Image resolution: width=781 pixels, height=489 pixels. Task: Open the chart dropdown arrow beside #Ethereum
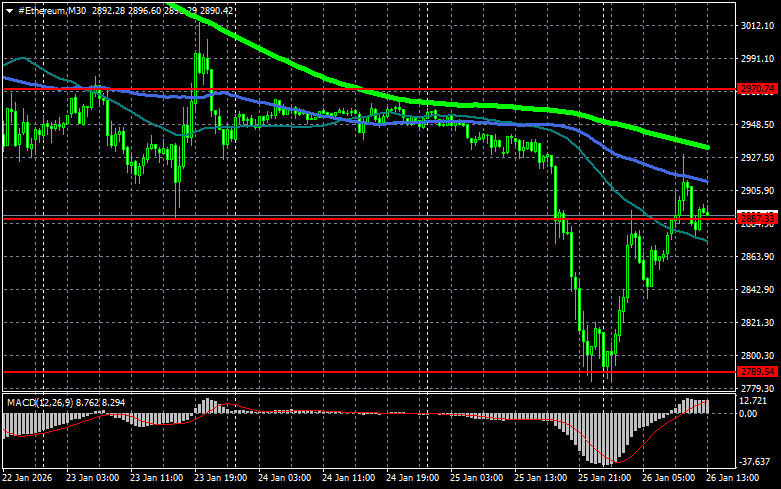9,10
